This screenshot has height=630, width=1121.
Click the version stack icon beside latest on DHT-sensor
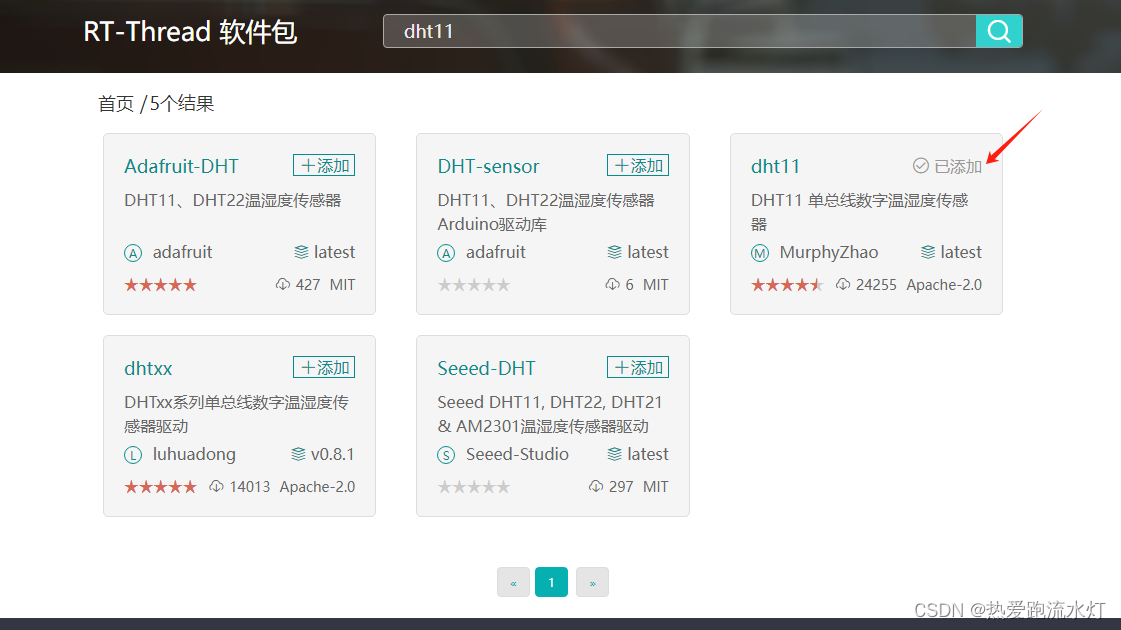(x=615, y=253)
